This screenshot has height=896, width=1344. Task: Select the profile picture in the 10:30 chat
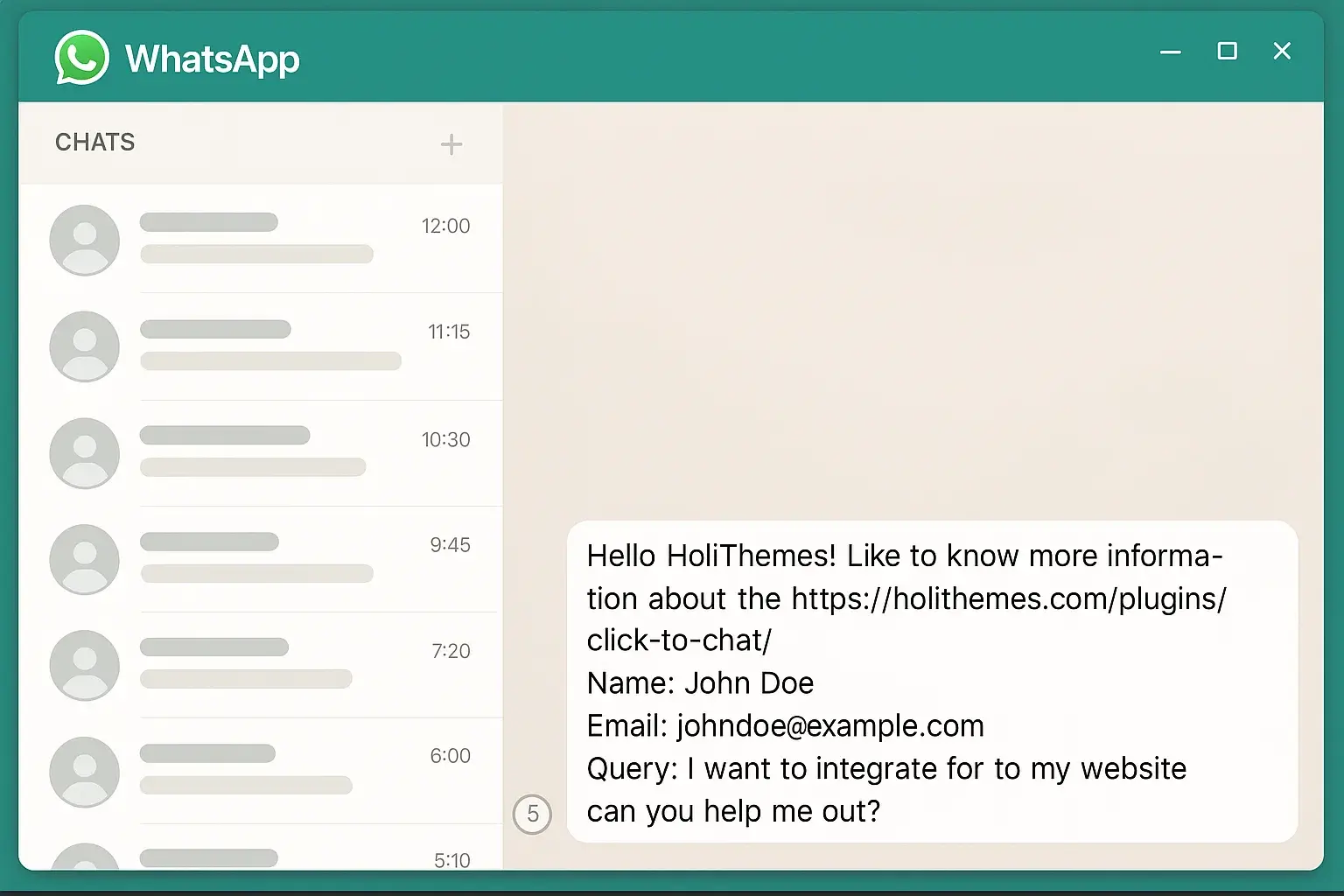(x=85, y=452)
